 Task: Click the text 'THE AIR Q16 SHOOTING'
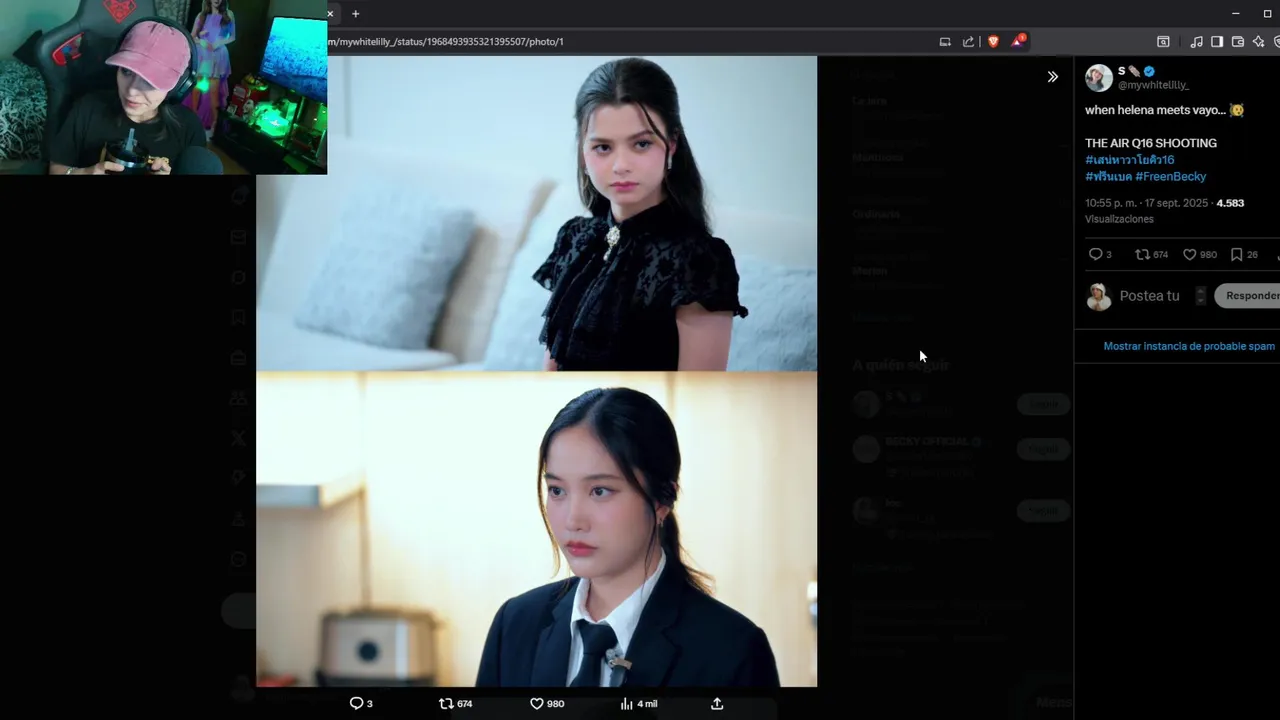point(1151,143)
